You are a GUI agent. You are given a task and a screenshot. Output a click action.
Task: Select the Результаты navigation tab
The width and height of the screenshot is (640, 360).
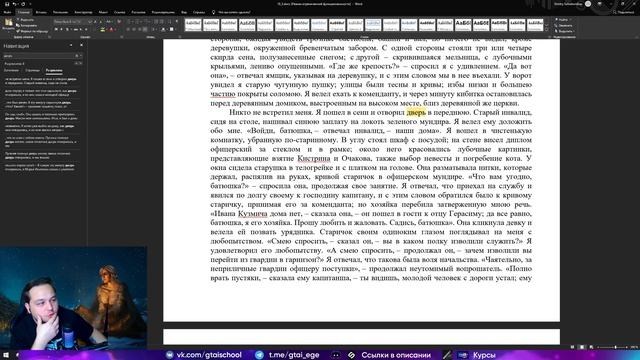(54, 70)
